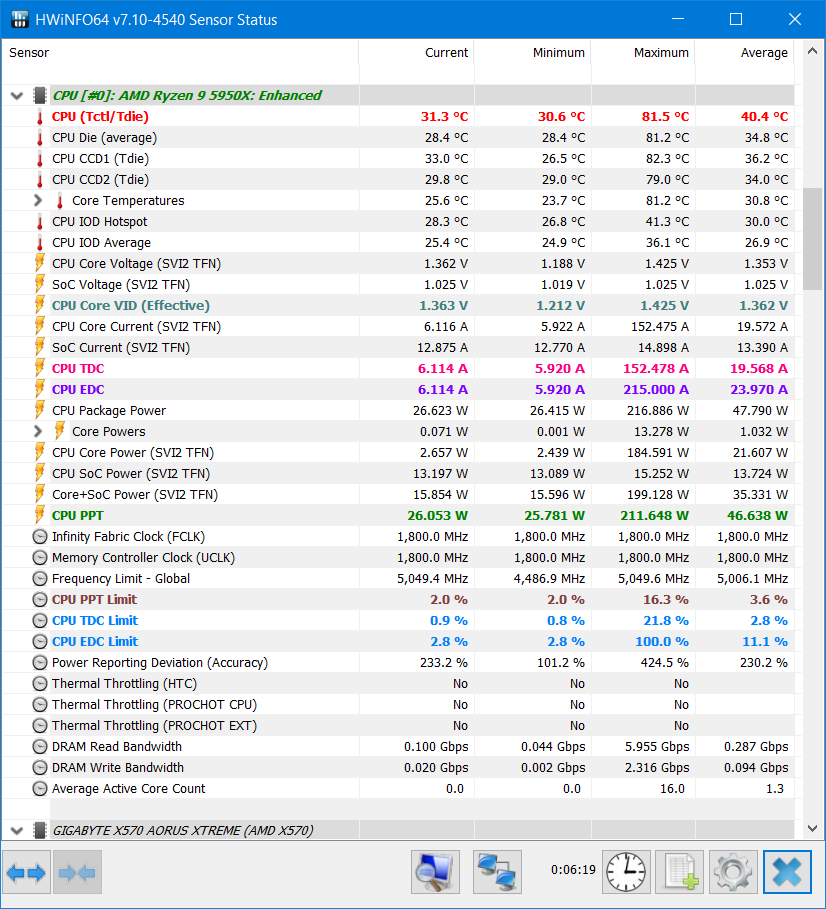The image size is (826, 909).
Task: Start logging with the sheet plus icon
Action: tap(679, 872)
